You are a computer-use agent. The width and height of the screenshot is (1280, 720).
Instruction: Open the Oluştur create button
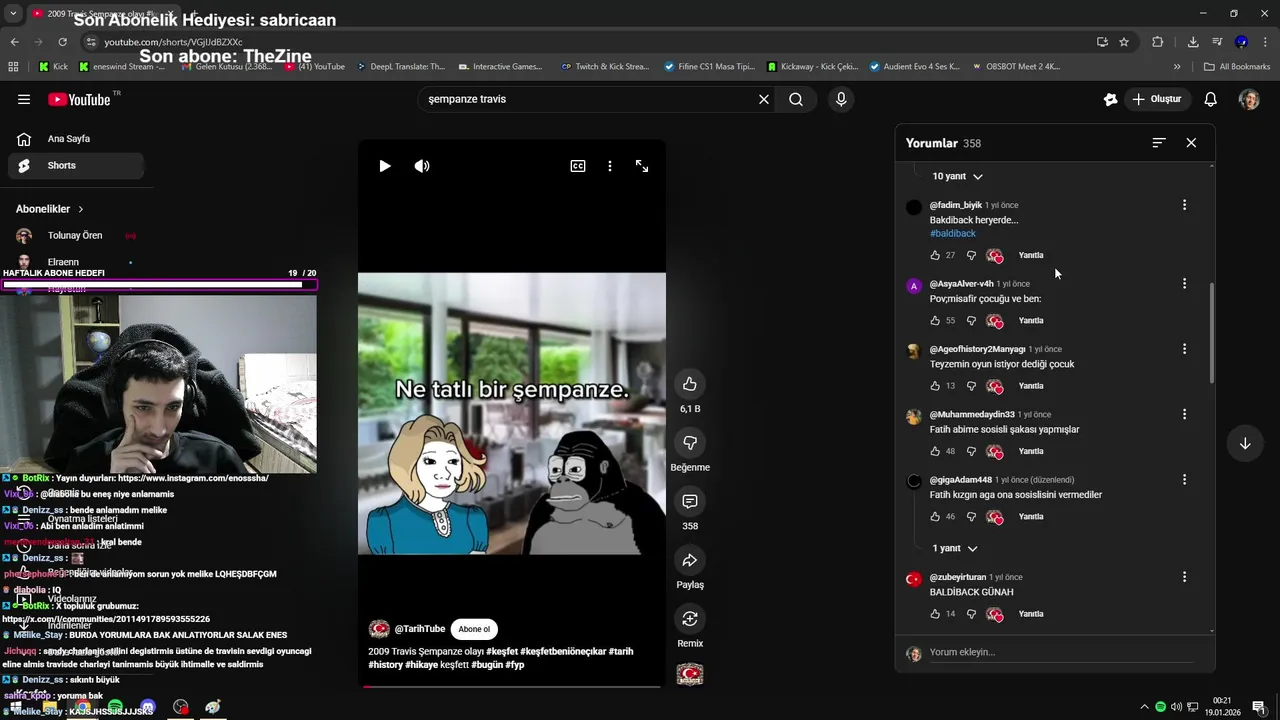(x=1158, y=99)
